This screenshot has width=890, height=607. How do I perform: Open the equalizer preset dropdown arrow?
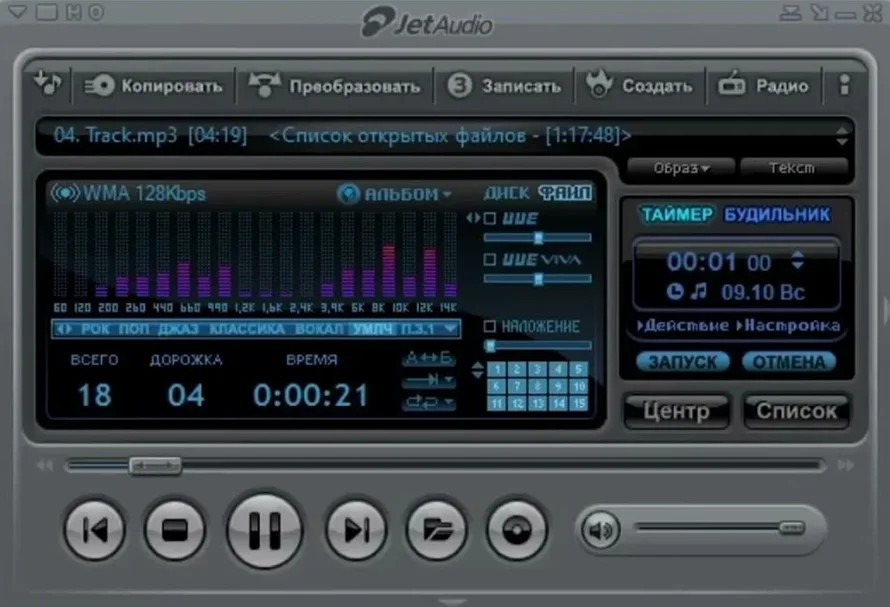point(451,328)
